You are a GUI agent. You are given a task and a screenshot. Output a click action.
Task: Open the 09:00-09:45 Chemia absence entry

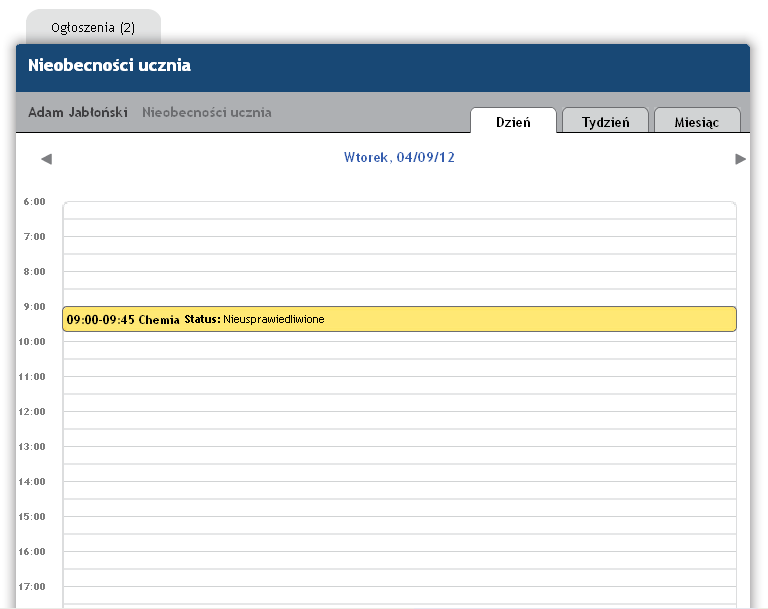coord(399,319)
